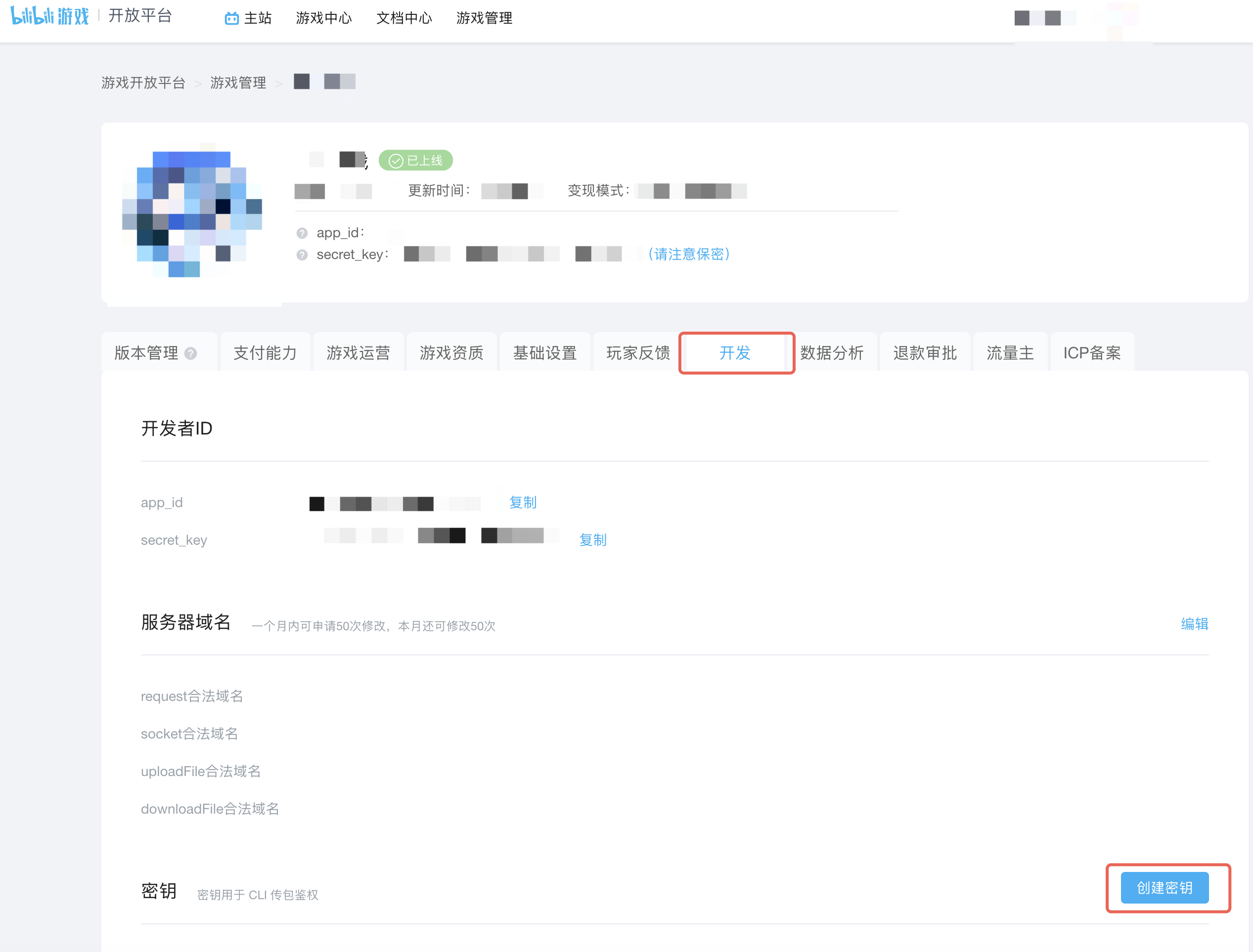Screen dimensions: 1253x952
Task: Click the 服务器域名 heading
Action: [186, 623]
